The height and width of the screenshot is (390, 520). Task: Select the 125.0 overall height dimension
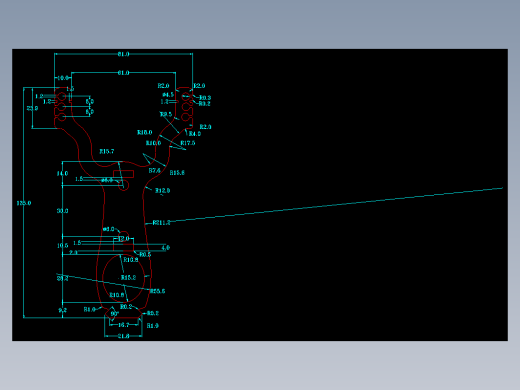[x=24, y=203]
